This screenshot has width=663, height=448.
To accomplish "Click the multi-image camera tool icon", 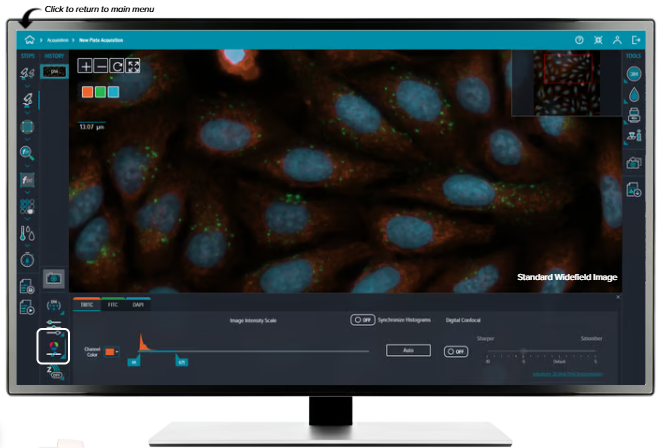I will tap(634, 162).
